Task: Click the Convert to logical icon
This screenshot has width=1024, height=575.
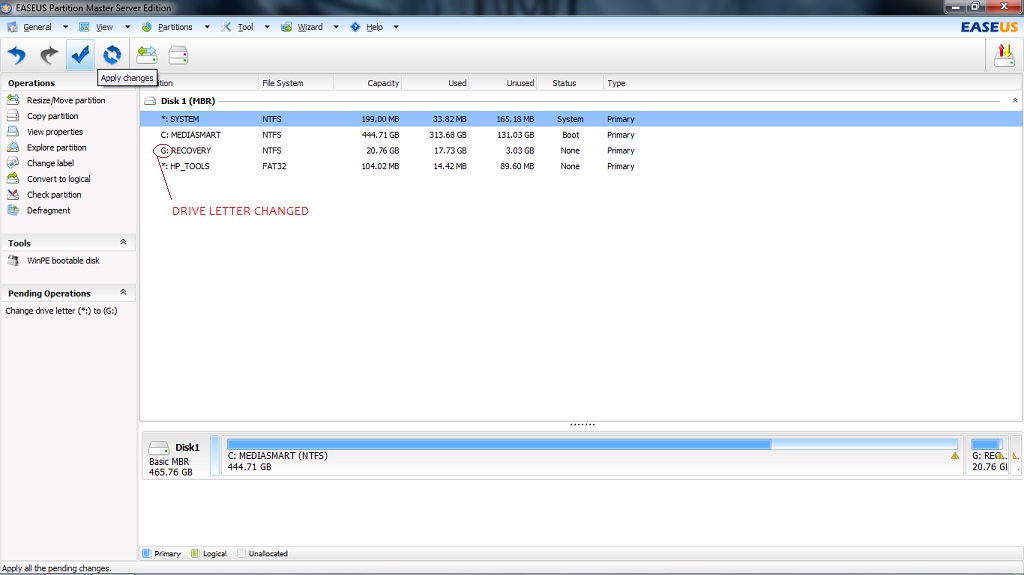Action: tap(13, 178)
